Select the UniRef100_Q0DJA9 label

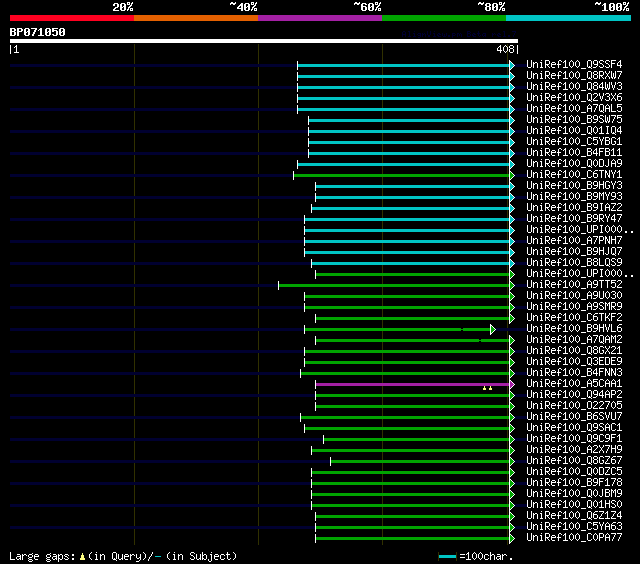point(574,164)
